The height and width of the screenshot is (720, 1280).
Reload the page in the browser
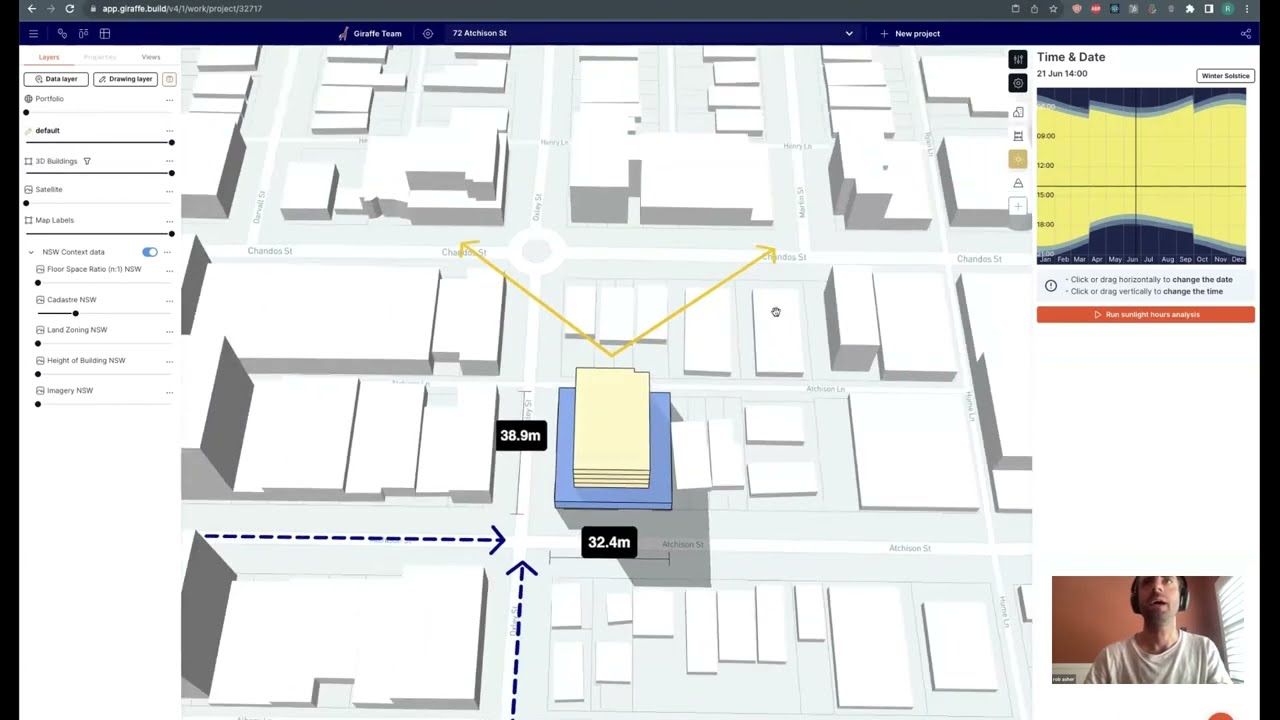tap(69, 9)
